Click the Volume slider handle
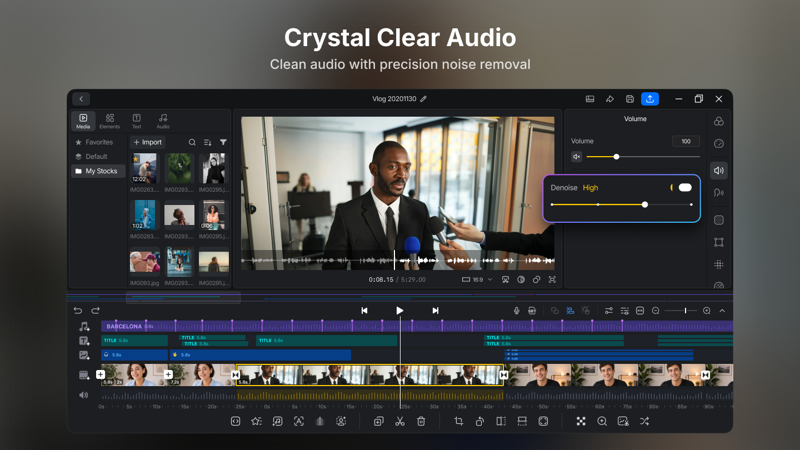The height and width of the screenshot is (450, 800). (x=616, y=157)
